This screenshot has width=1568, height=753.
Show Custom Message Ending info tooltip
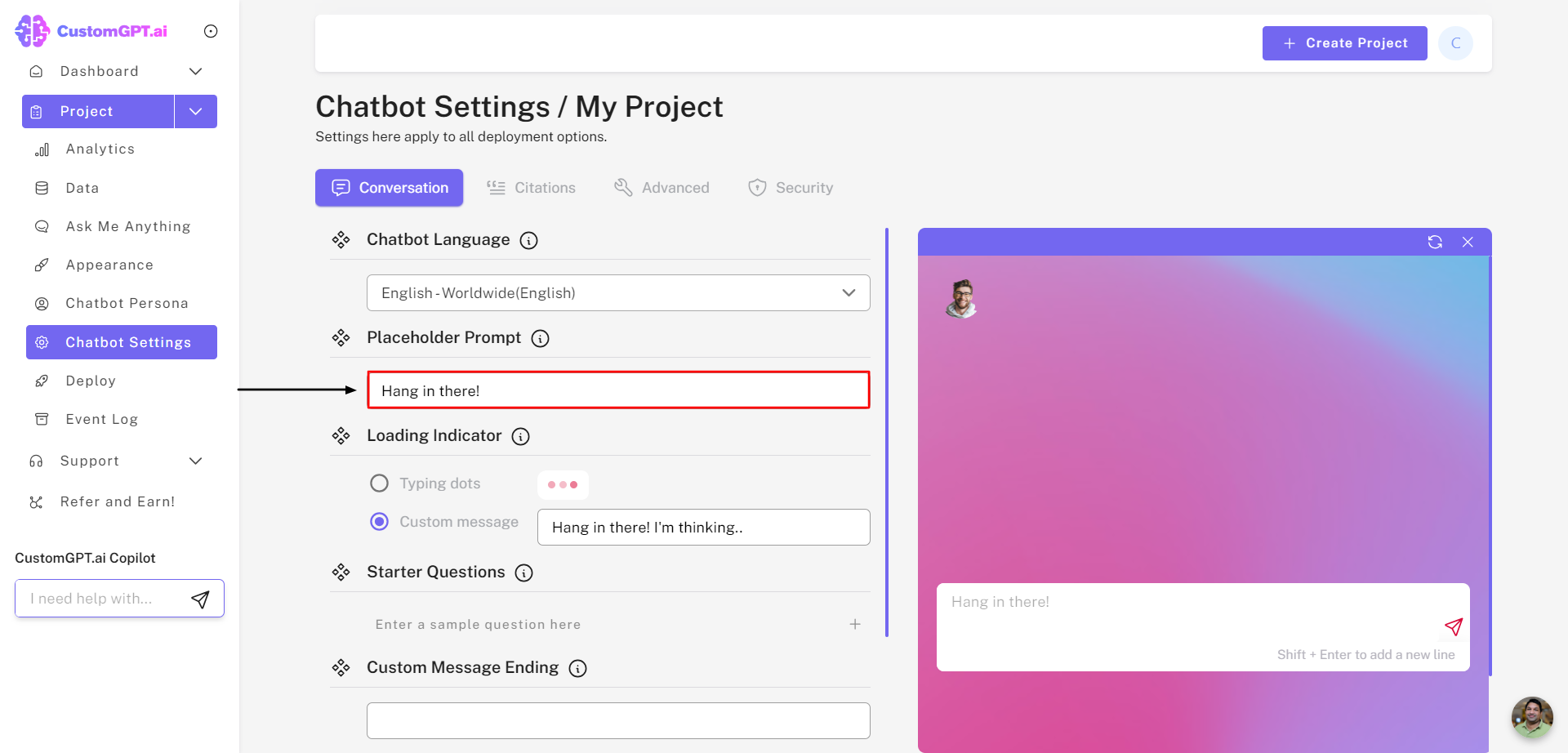578,668
